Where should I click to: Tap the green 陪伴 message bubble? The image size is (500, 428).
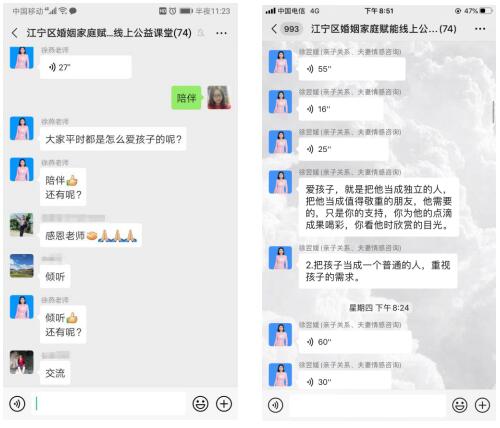pyautogui.click(x=186, y=98)
